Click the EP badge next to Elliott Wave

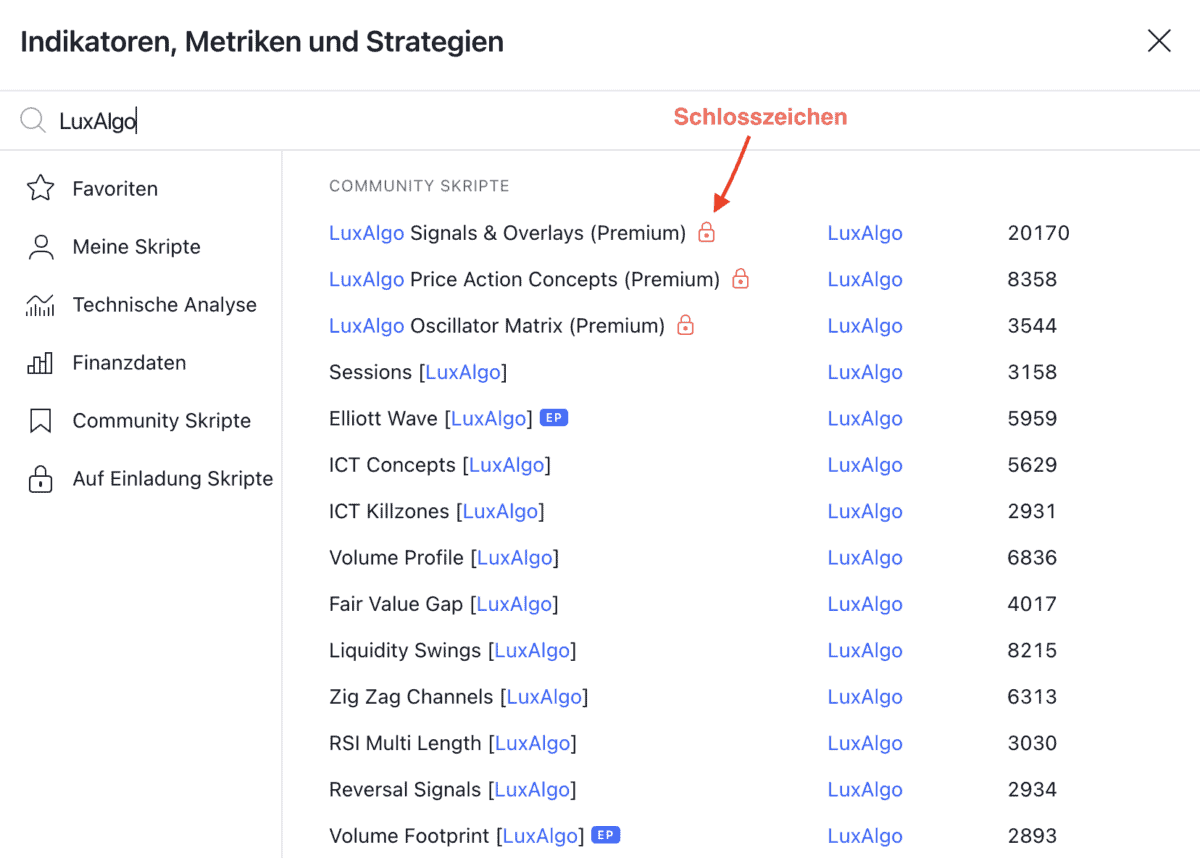554,417
